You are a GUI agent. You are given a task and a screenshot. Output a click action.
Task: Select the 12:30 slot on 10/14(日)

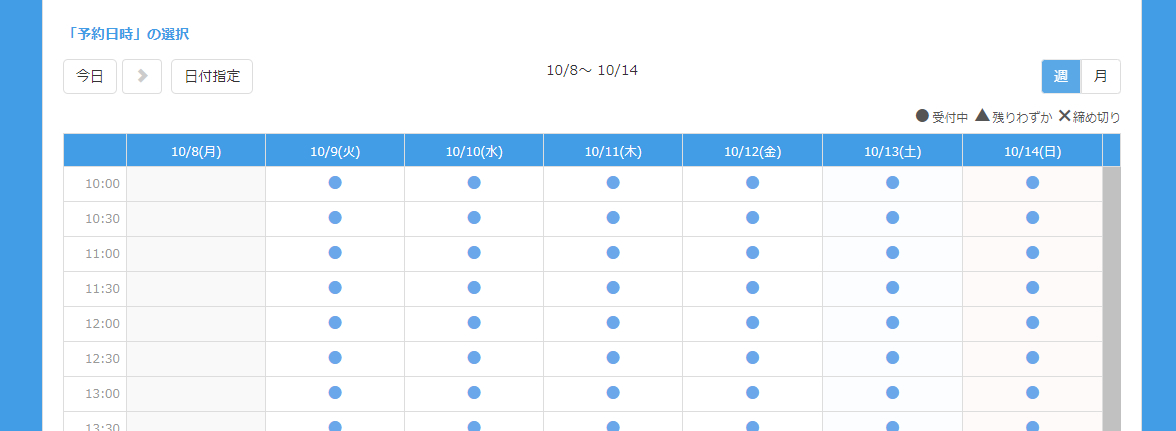tap(1032, 358)
